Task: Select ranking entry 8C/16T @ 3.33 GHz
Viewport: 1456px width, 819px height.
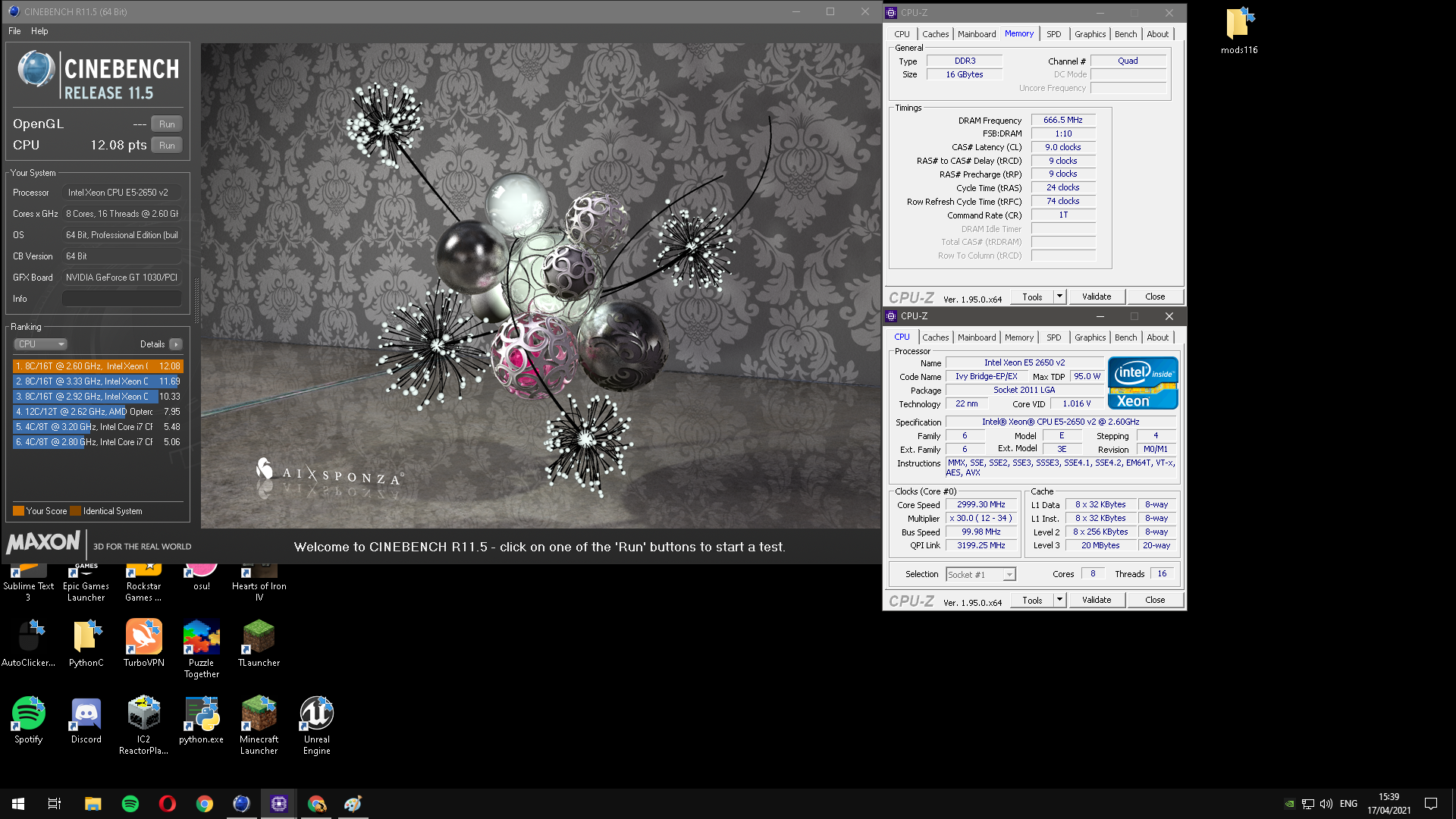Action: 98,381
